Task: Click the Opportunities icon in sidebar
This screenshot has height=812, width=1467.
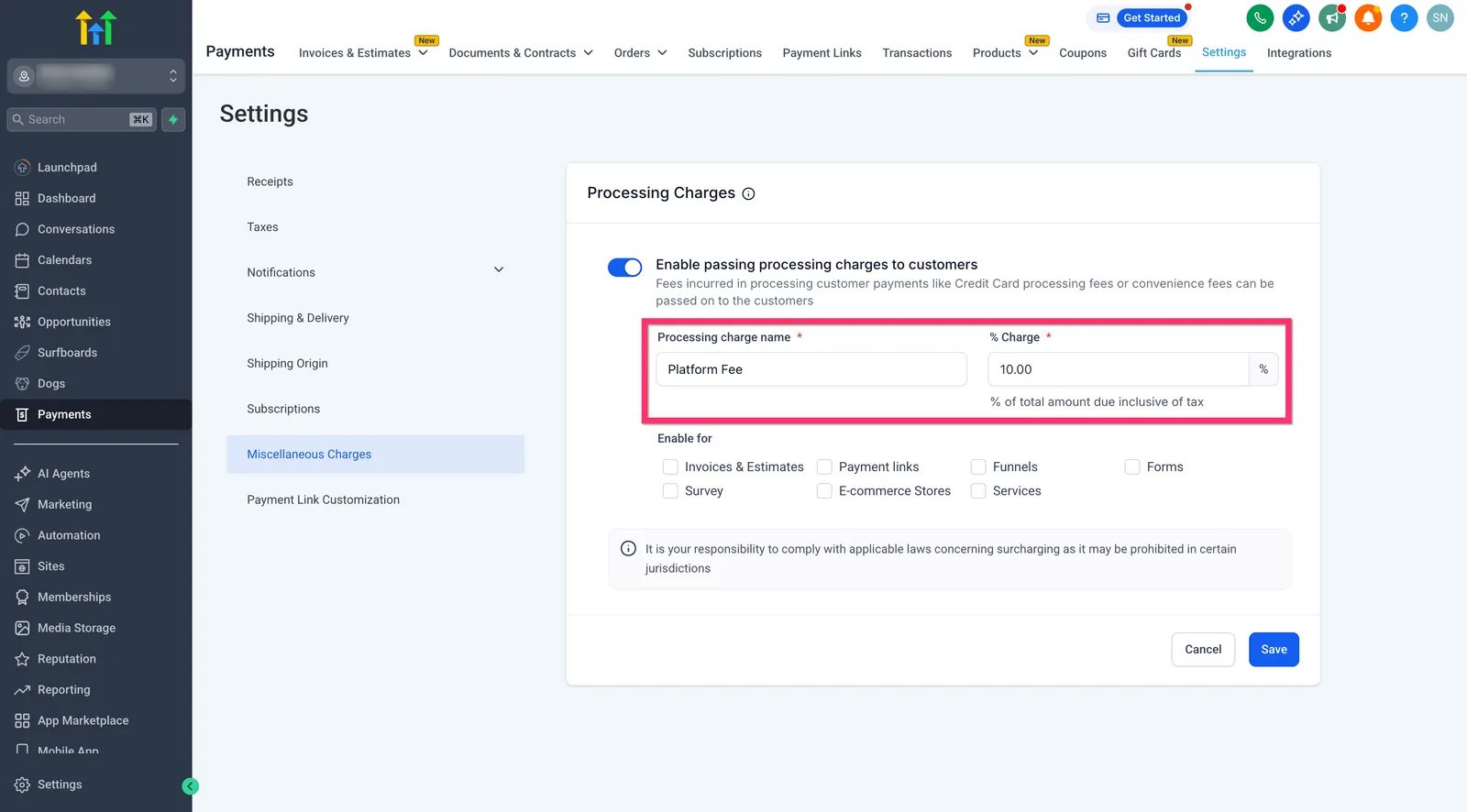Action: [x=22, y=322]
